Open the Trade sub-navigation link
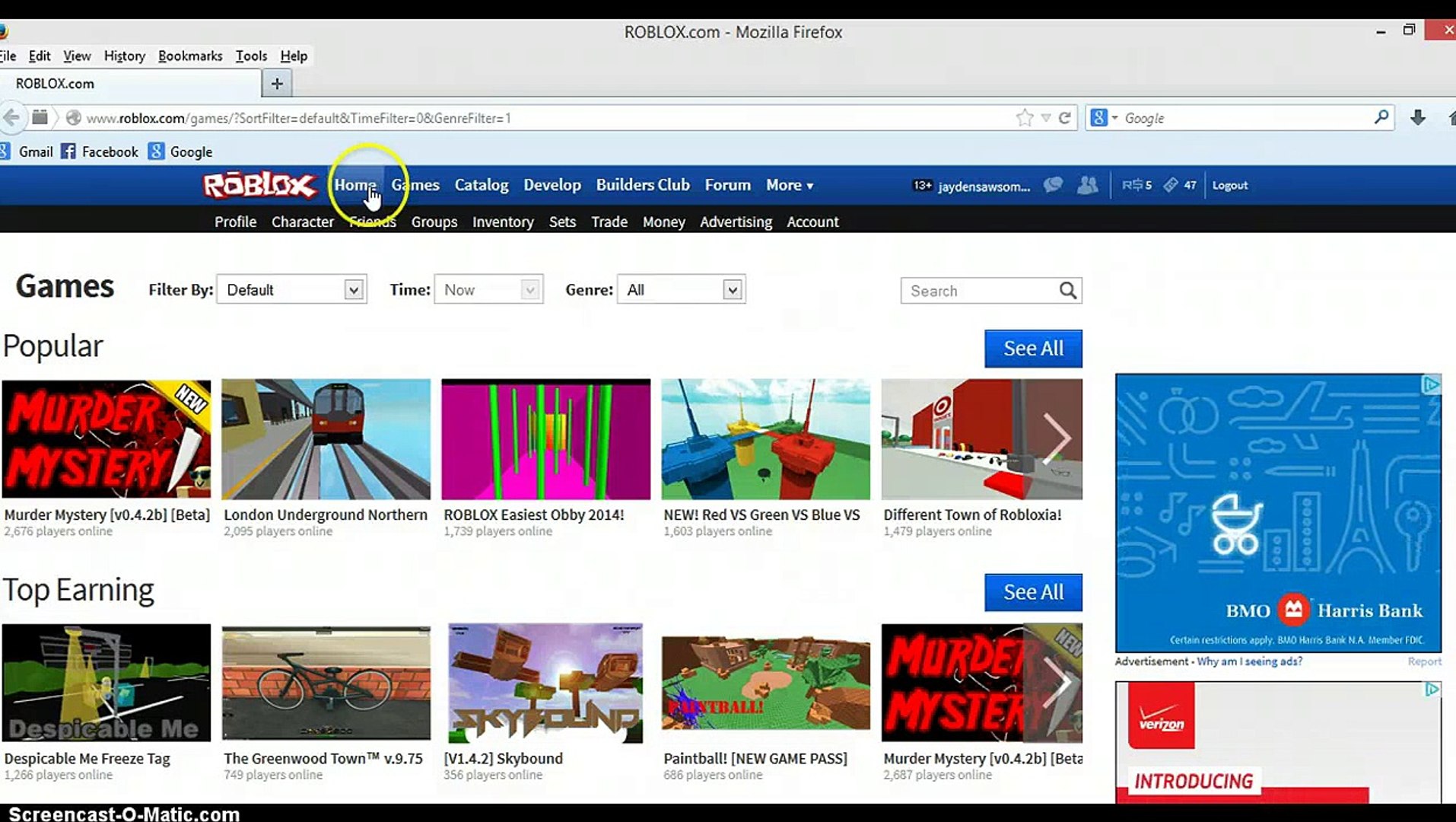The height and width of the screenshot is (822, 1456). tap(609, 221)
